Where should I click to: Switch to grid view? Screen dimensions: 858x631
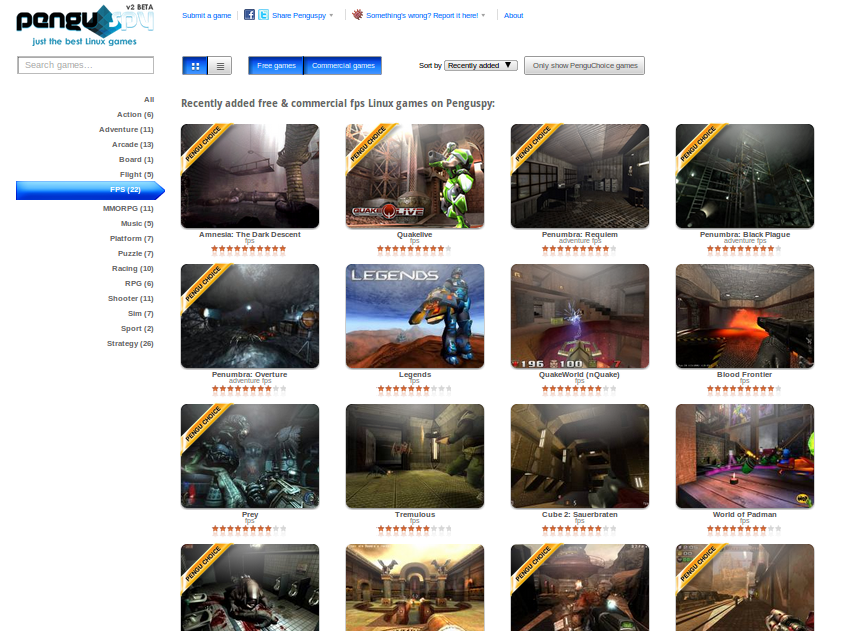(x=195, y=66)
